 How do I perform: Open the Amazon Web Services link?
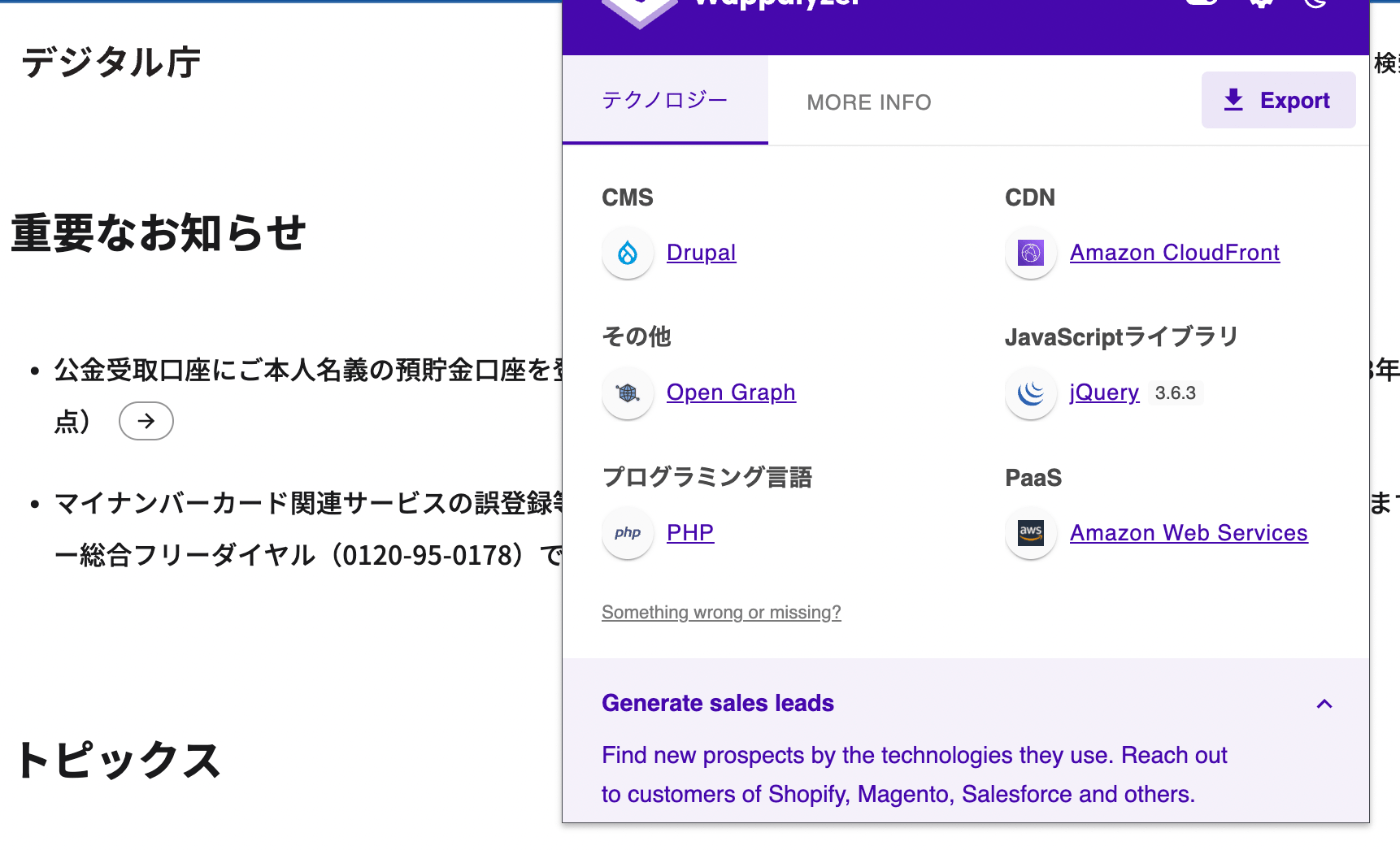[x=1189, y=533]
